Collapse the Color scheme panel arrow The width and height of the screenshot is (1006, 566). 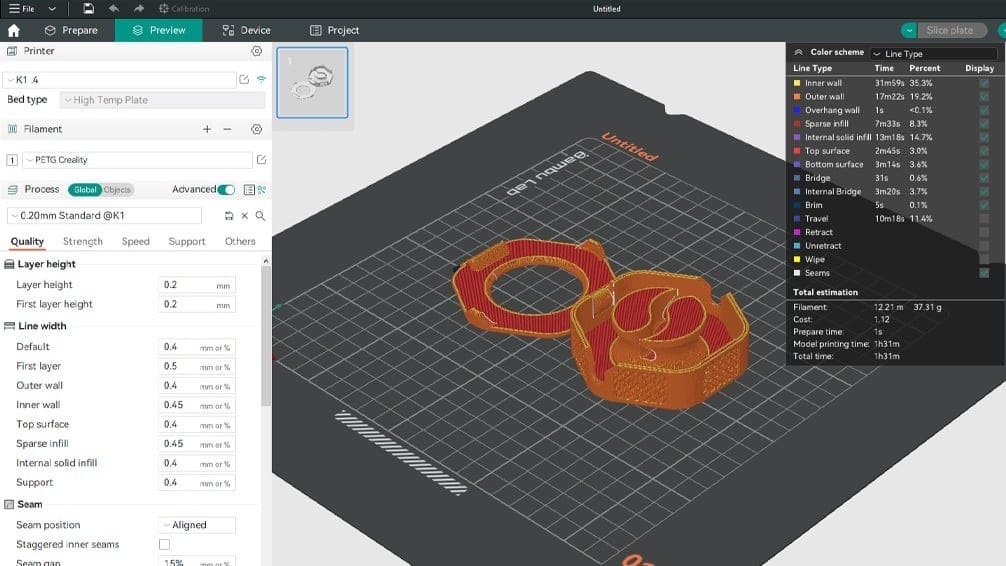(x=798, y=52)
